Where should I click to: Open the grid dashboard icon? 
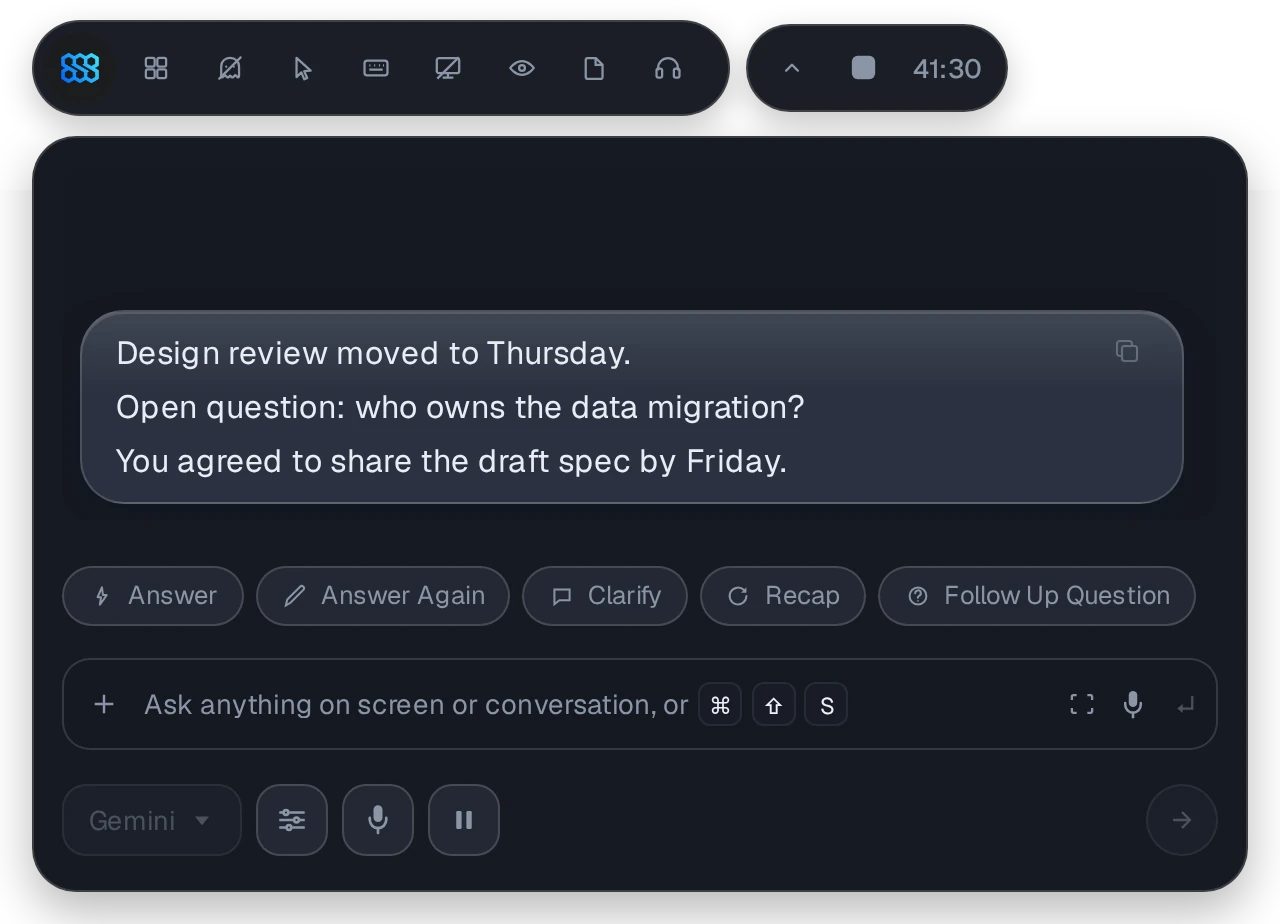point(156,68)
